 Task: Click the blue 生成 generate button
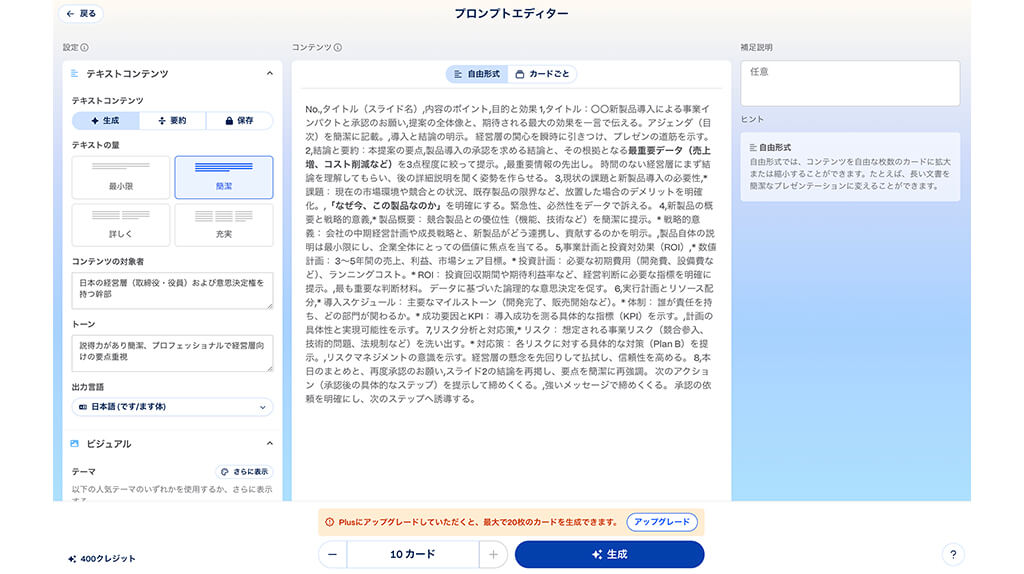click(x=609, y=554)
